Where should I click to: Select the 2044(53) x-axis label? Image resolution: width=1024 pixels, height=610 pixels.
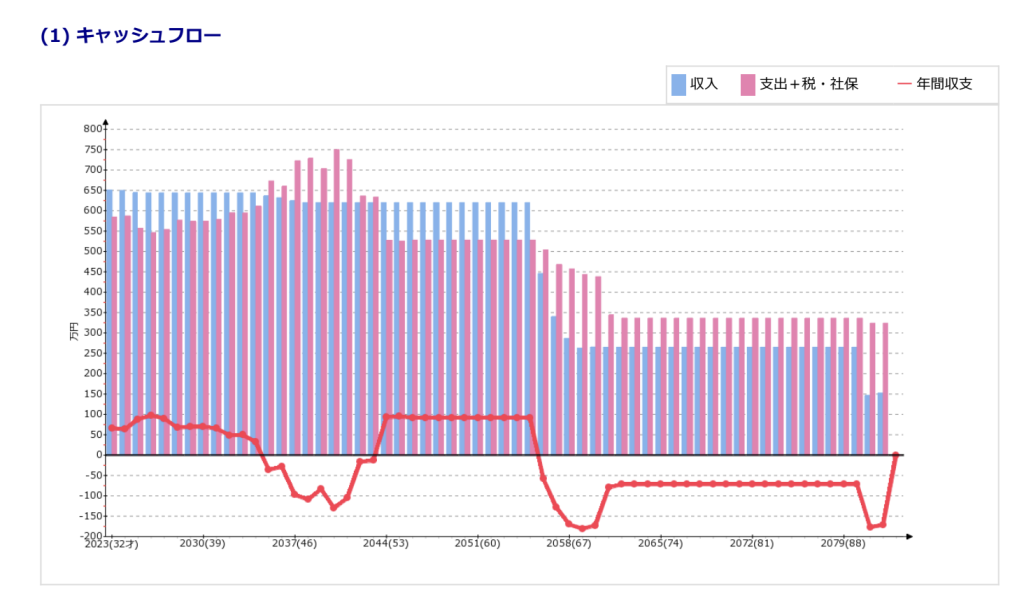tap(385, 543)
